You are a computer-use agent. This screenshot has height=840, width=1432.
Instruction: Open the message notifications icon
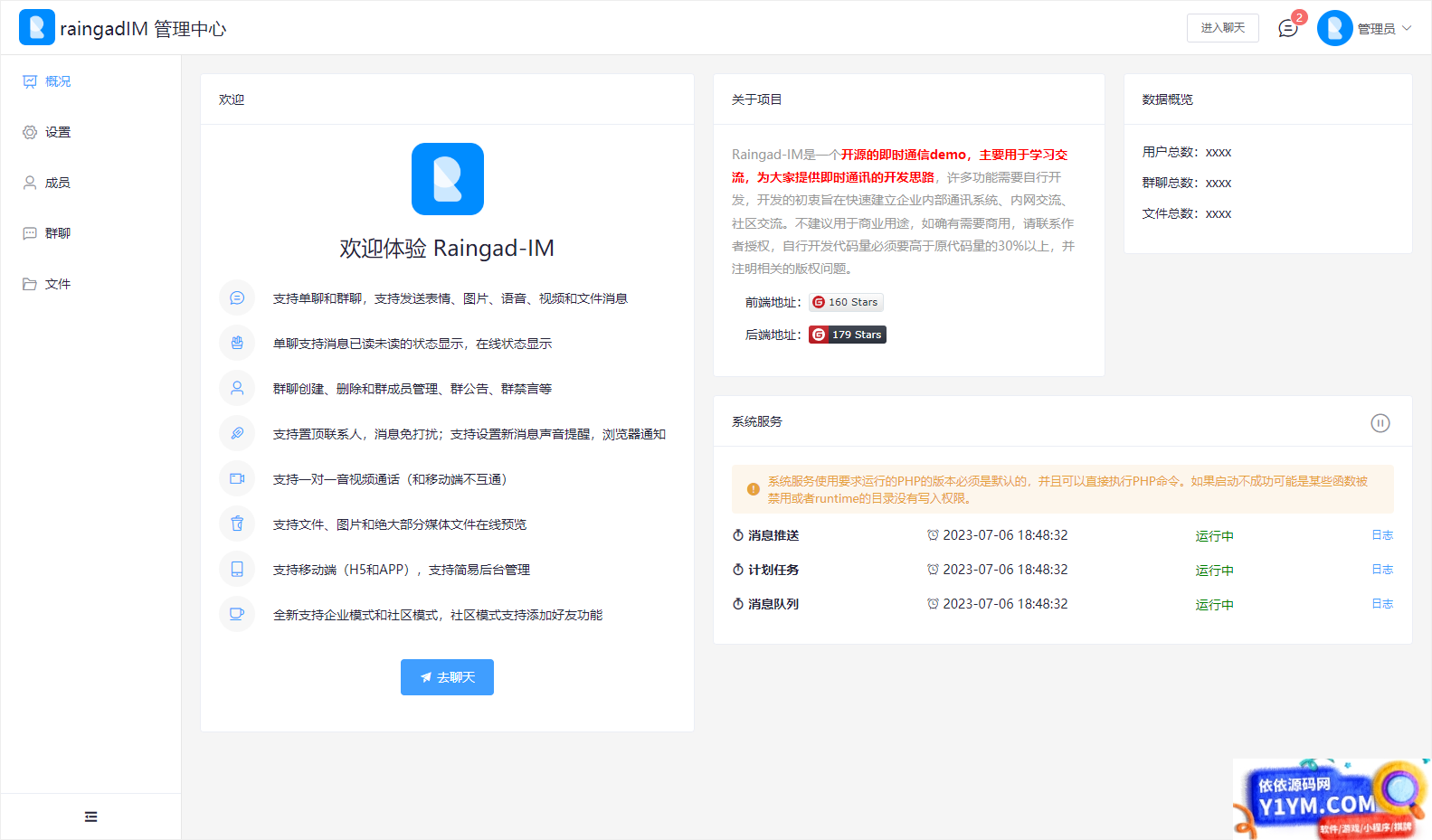(1288, 29)
